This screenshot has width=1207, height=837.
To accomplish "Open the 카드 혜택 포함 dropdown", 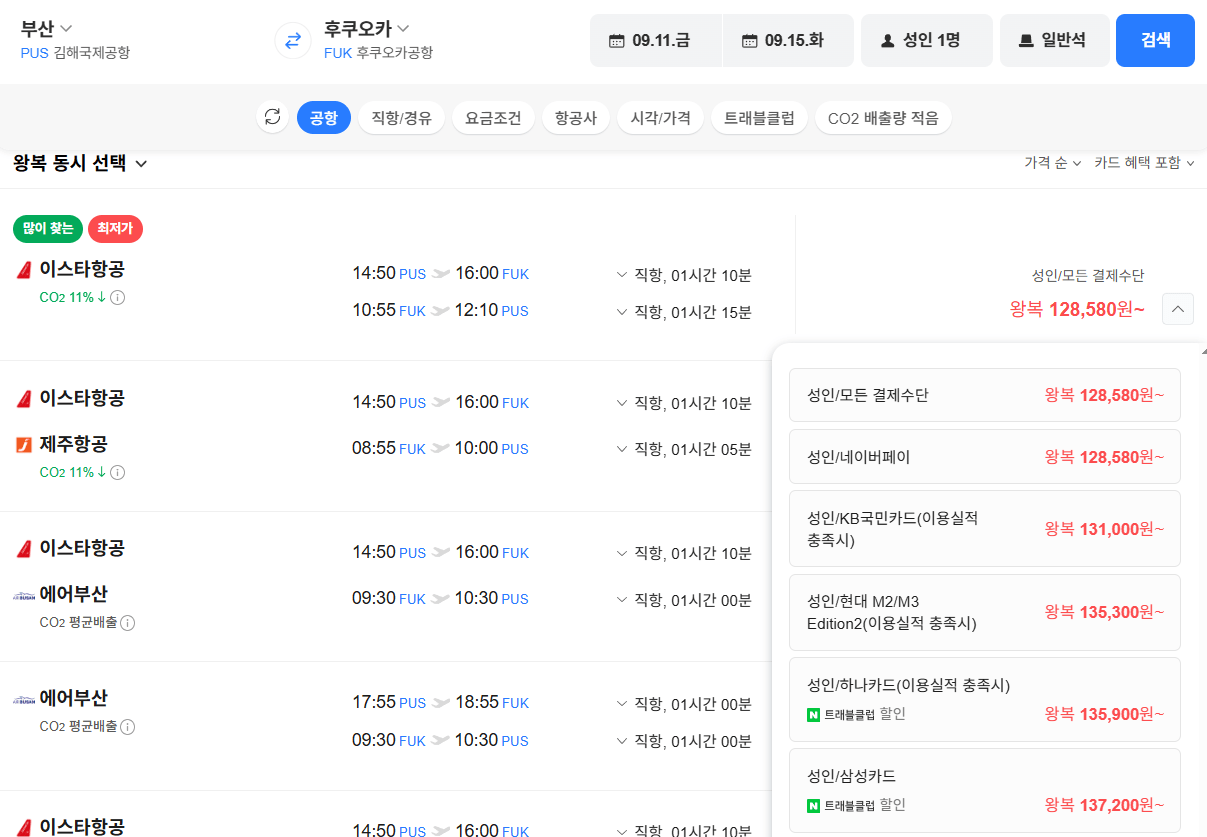I will (1143, 163).
